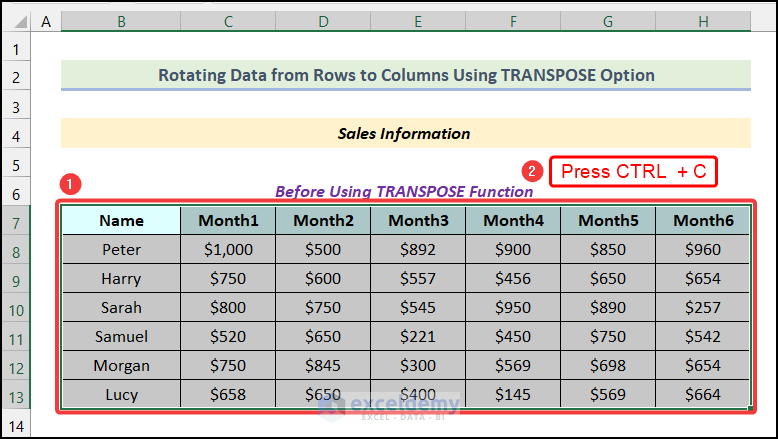This screenshot has width=778, height=439.
Task: Select column H header
Action: [x=703, y=20]
